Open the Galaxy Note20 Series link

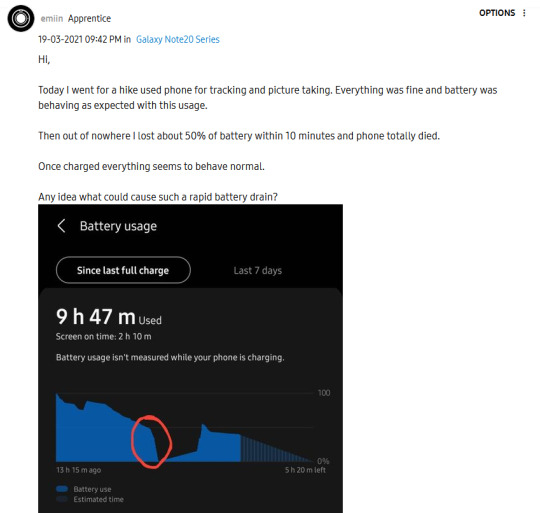178,39
